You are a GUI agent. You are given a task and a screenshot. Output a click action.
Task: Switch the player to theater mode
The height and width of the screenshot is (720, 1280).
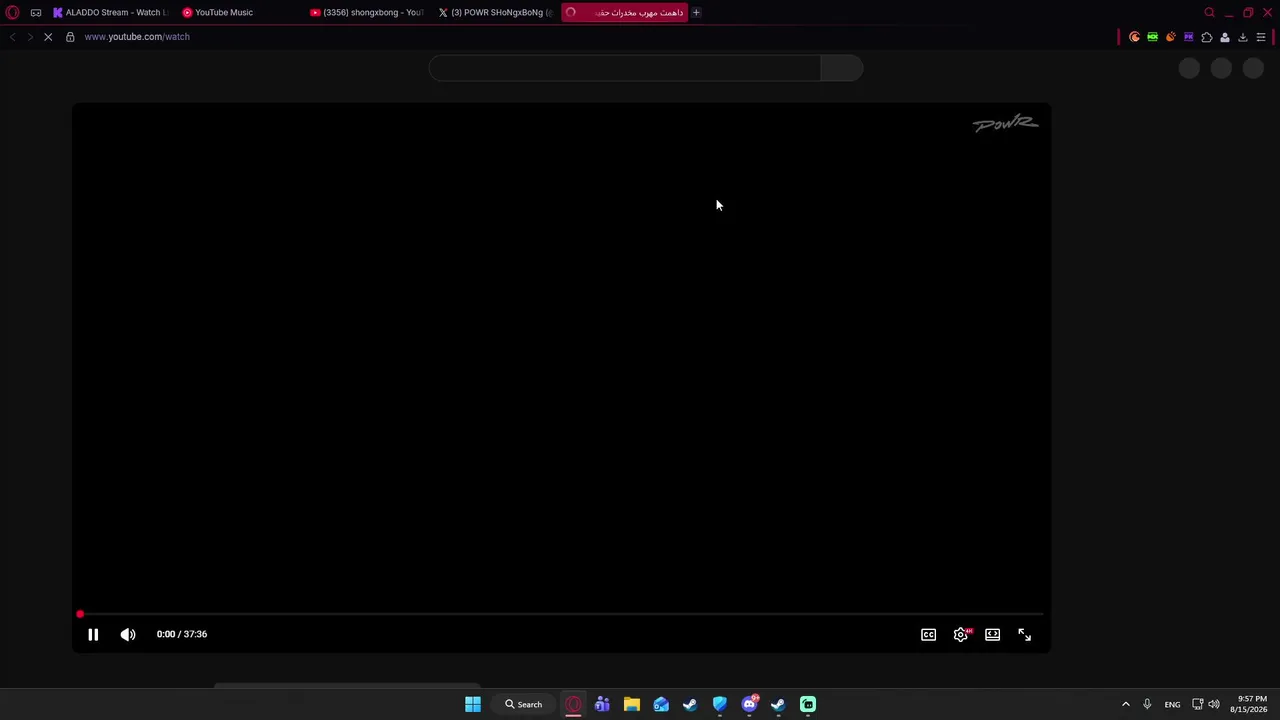tap(992, 634)
